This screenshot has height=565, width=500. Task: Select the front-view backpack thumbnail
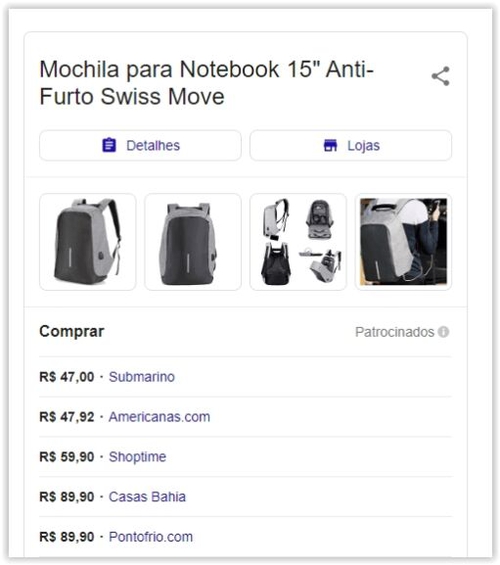point(193,242)
